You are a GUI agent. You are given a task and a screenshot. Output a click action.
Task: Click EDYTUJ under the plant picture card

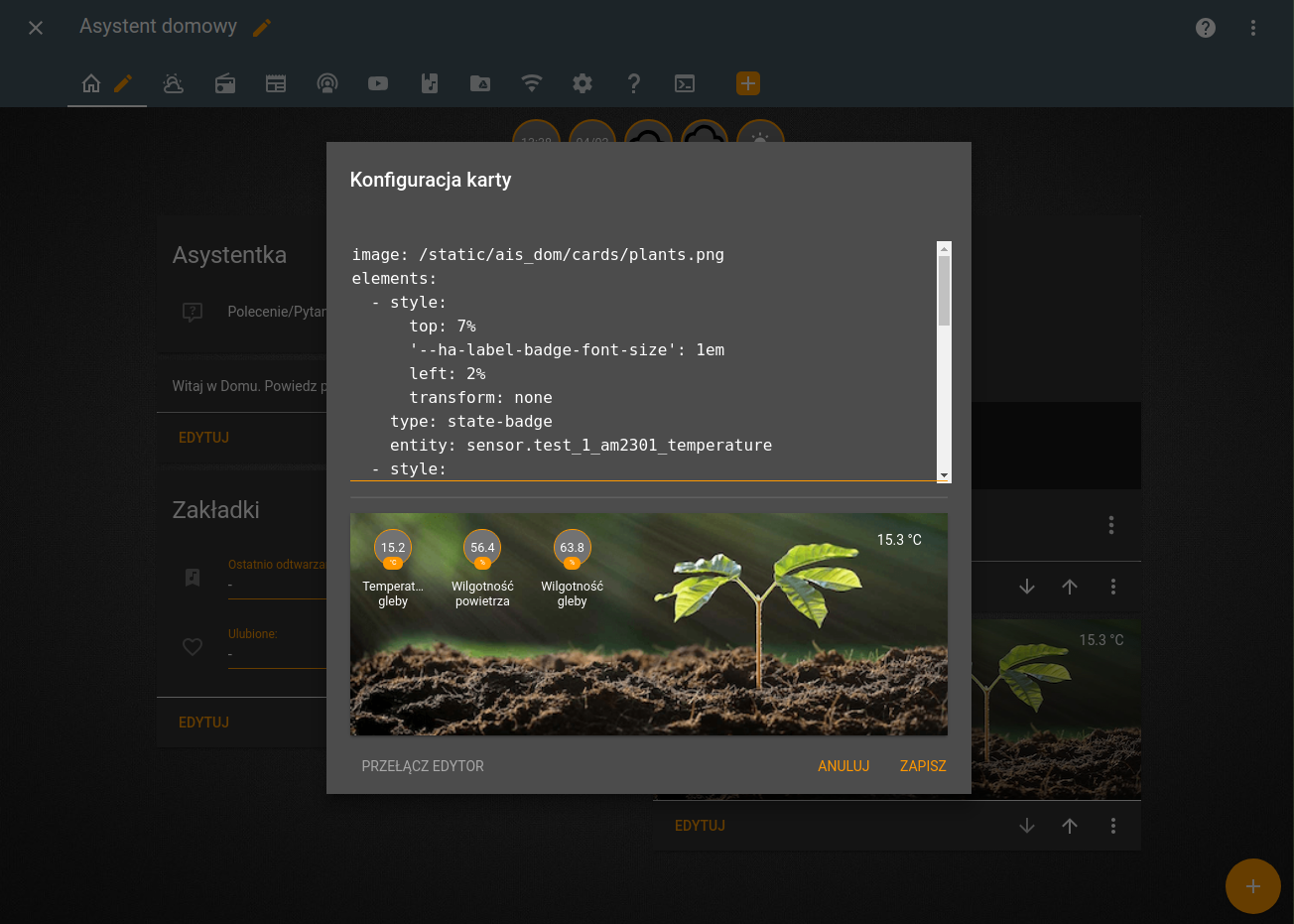(x=700, y=826)
